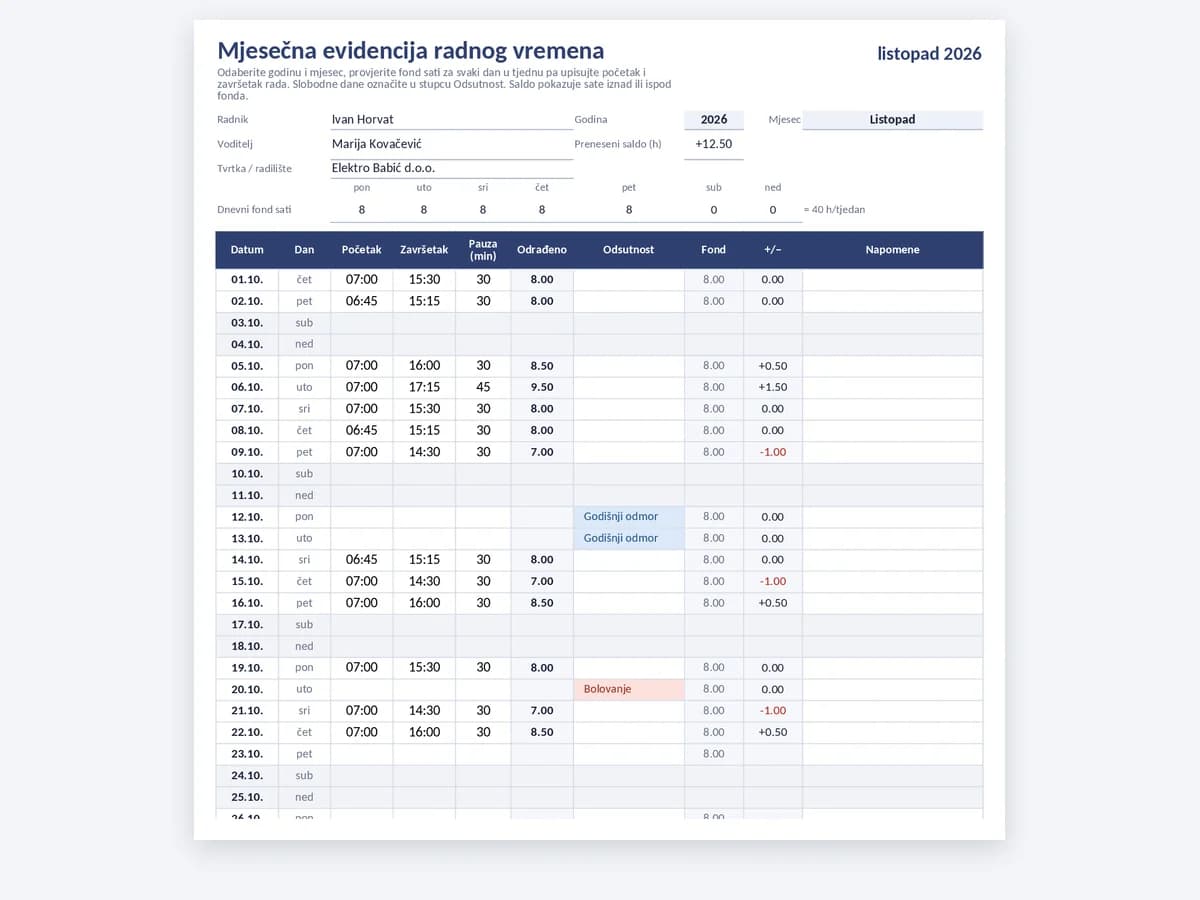This screenshot has height=900, width=1200.
Task: Click end time 15:15 for 02.10.
Action: pos(424,301)
